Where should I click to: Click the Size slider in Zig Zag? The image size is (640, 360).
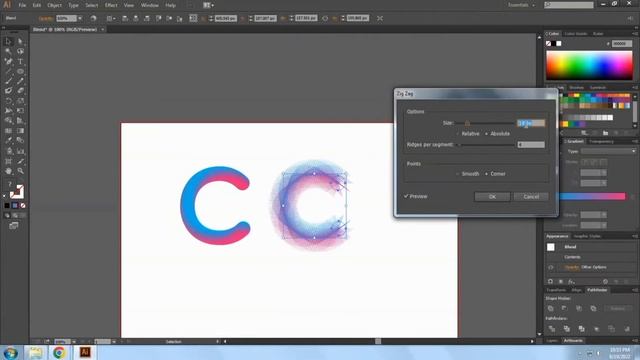click(x=485, y=123)
